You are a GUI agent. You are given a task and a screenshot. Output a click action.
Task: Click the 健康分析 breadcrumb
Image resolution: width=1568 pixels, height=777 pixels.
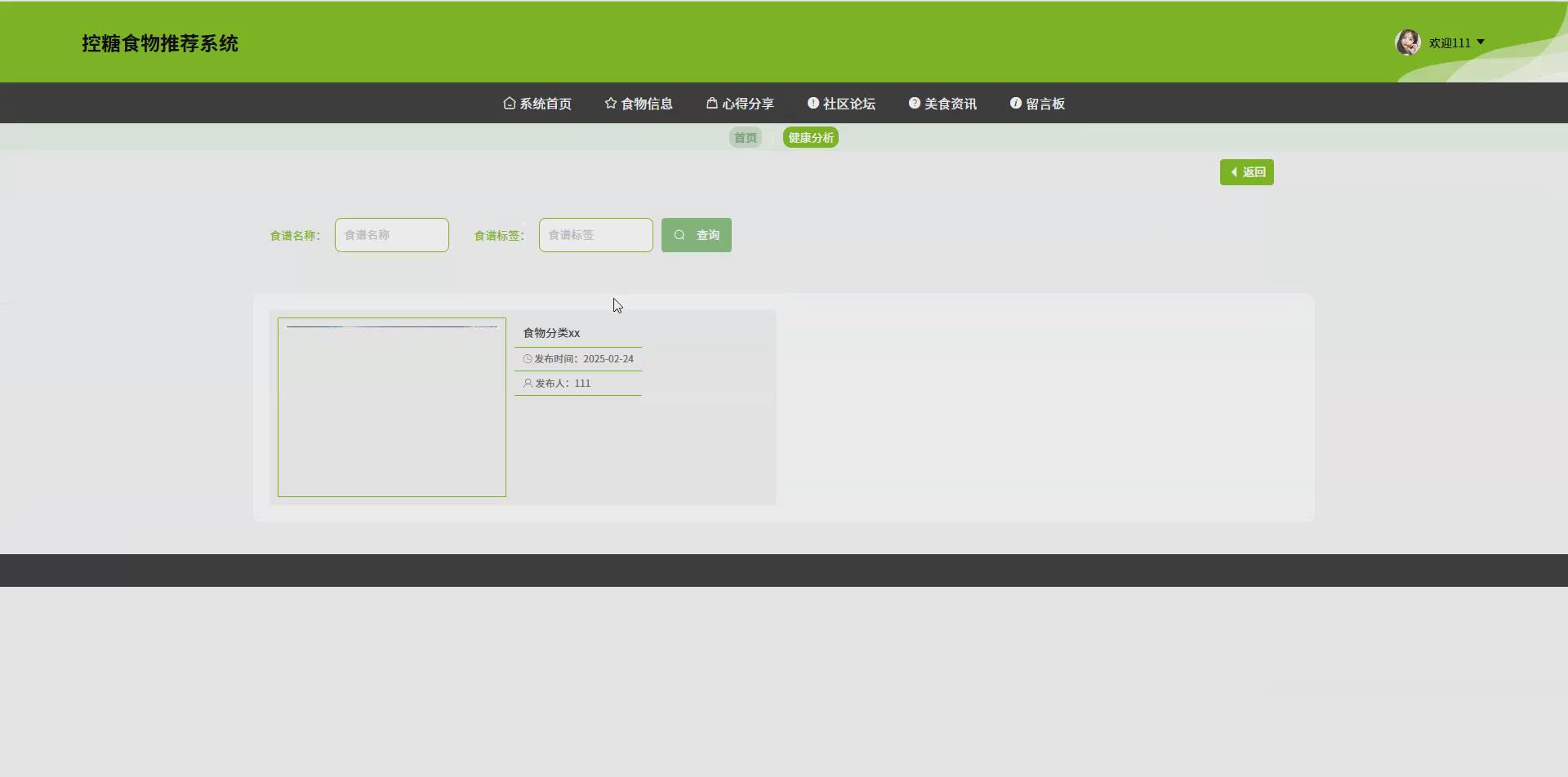pos(811,138)
